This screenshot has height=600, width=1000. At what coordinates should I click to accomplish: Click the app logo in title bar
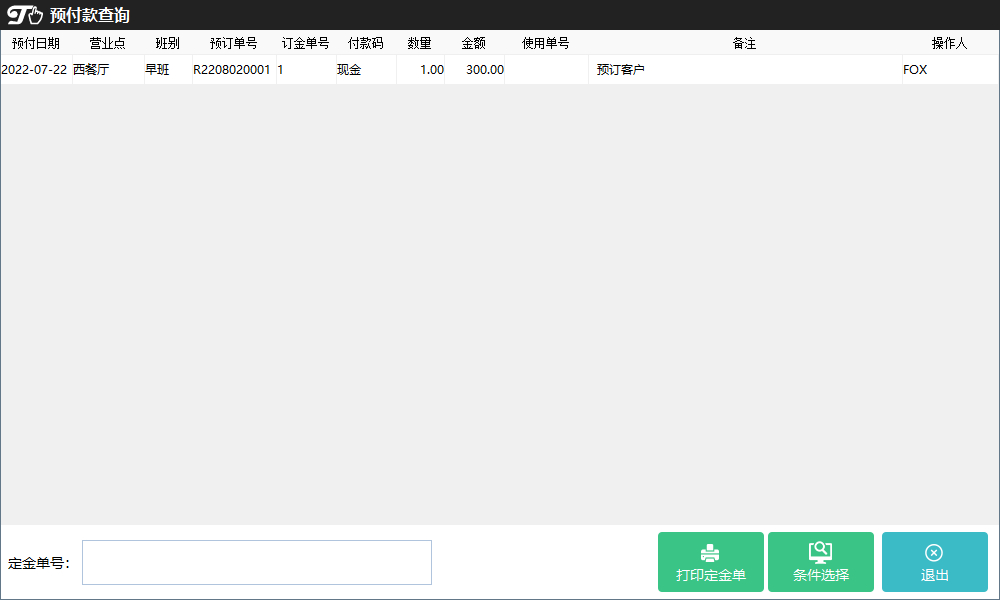26,15
